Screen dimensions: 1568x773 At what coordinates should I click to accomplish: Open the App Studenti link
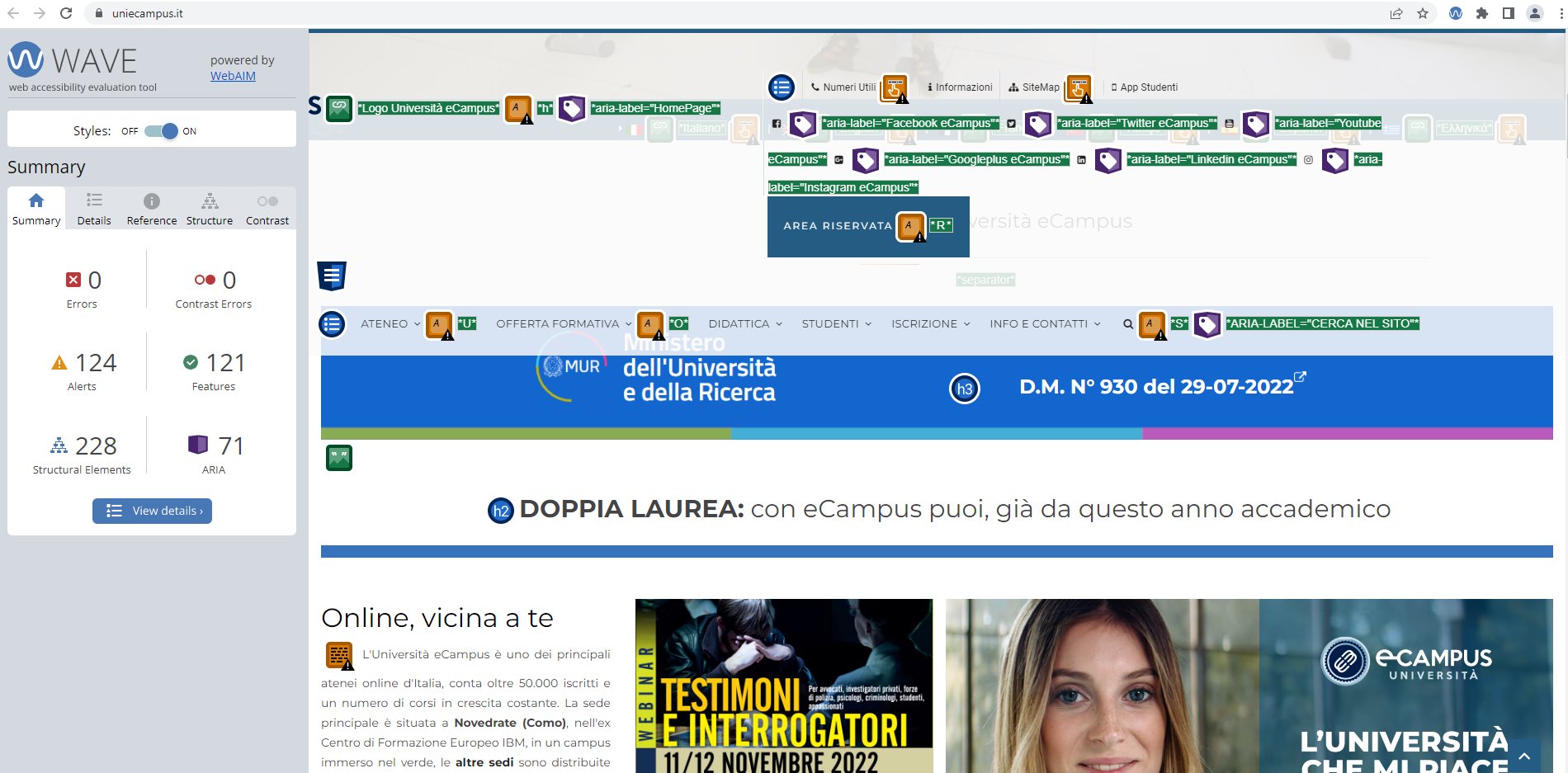coord(1145,87)
